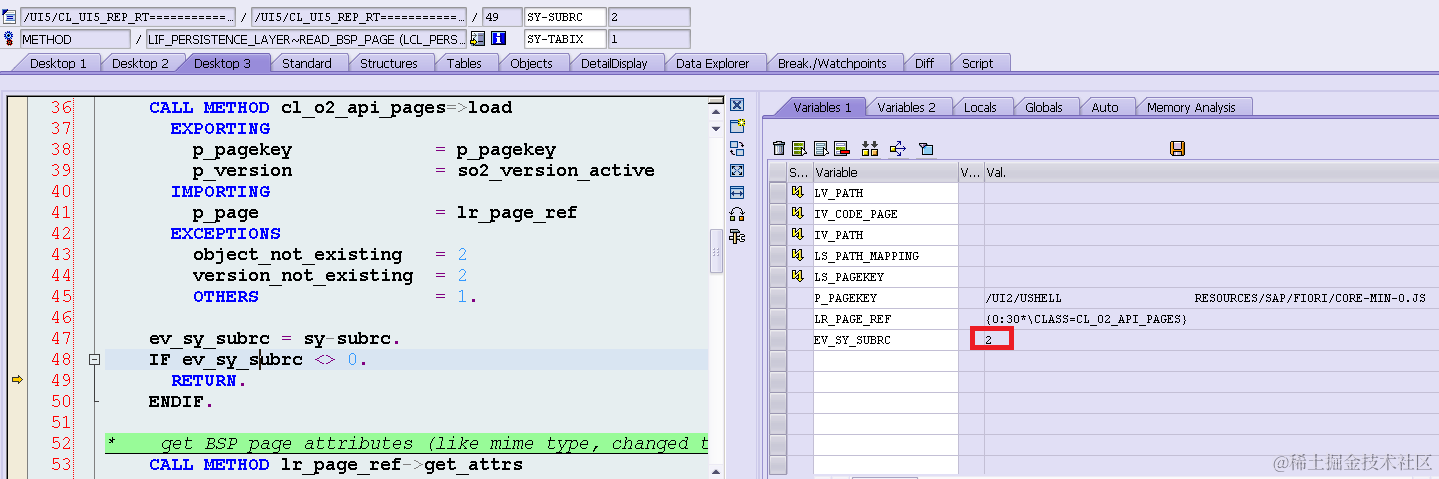
Task: Click the SY-TABIX field in the header
Action: [x=565, y=39]
